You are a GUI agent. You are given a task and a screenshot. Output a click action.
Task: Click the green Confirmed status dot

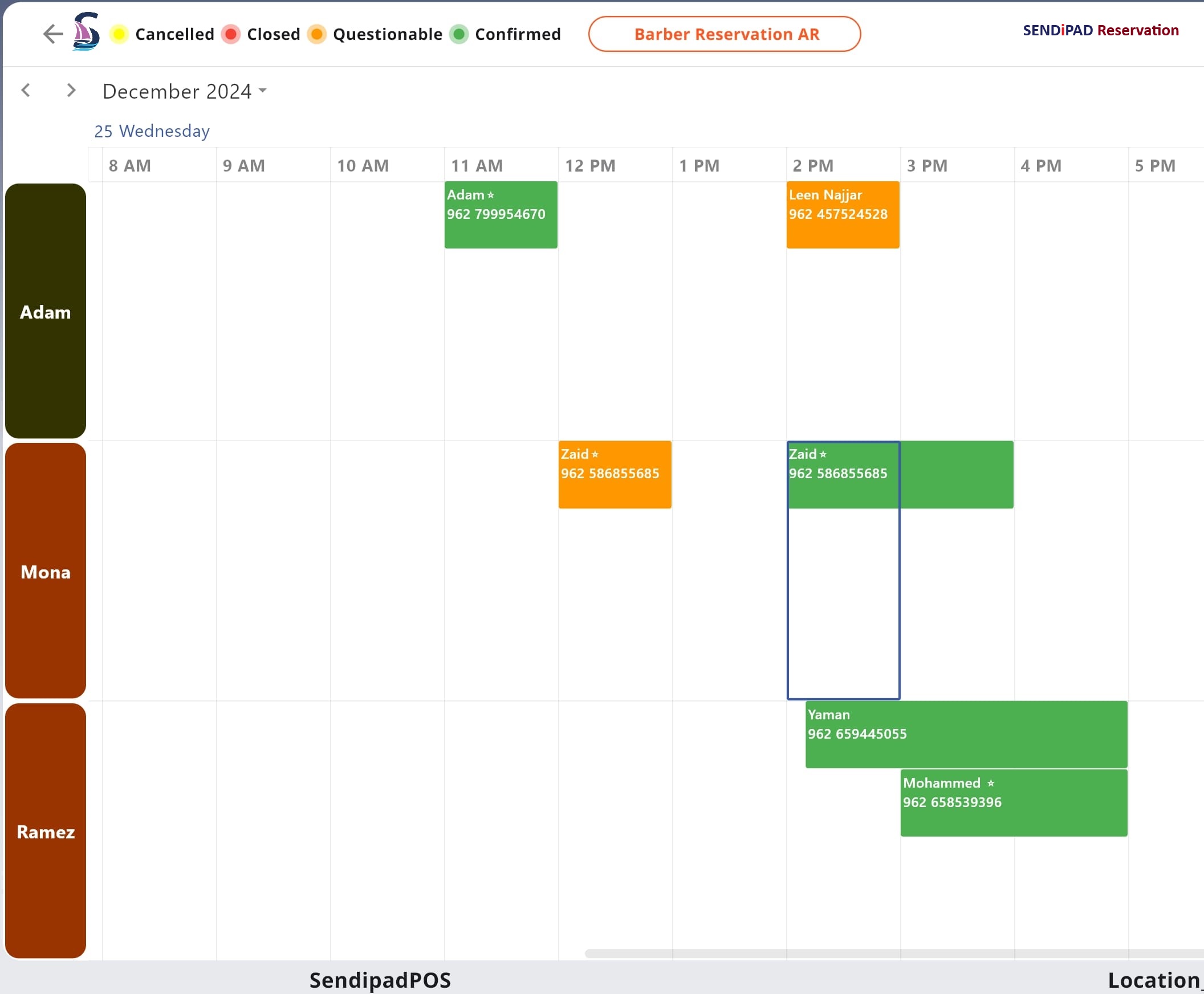point(459,34)
